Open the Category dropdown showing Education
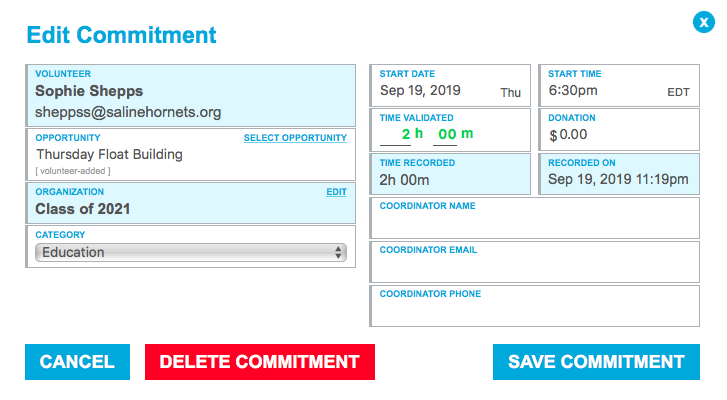The width and height of the screenshot is (727, 400). [x=190, y=253]
